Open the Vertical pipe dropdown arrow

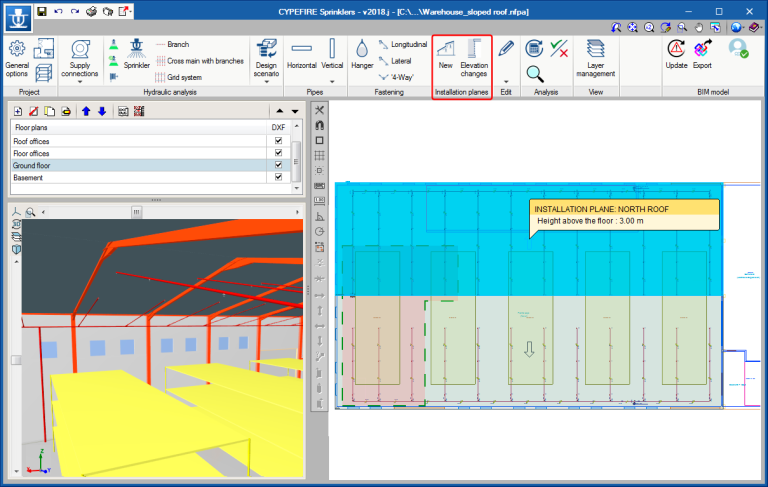tap(332, 81)
